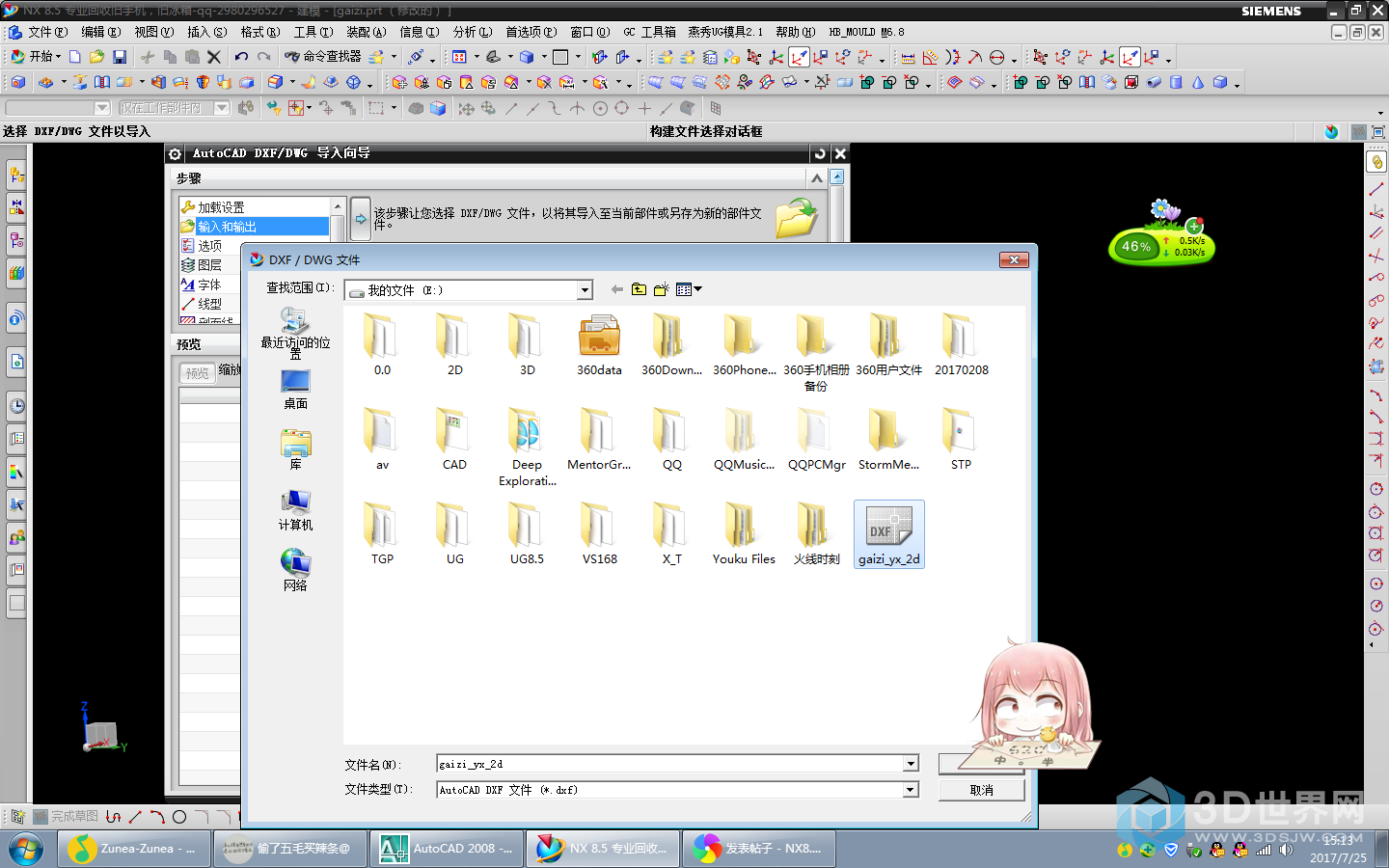This screenshot has width=1389, height=868.
Task: Open the 视图(V) menu
Action: 154,32
